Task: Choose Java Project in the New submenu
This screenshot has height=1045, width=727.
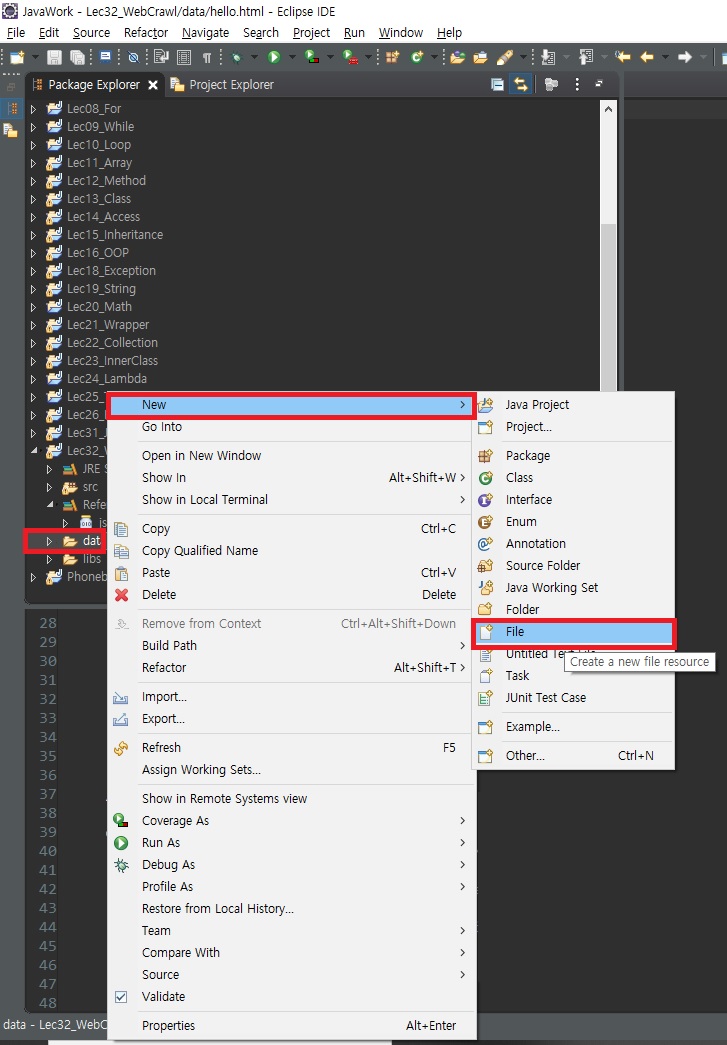Action: 574,405
